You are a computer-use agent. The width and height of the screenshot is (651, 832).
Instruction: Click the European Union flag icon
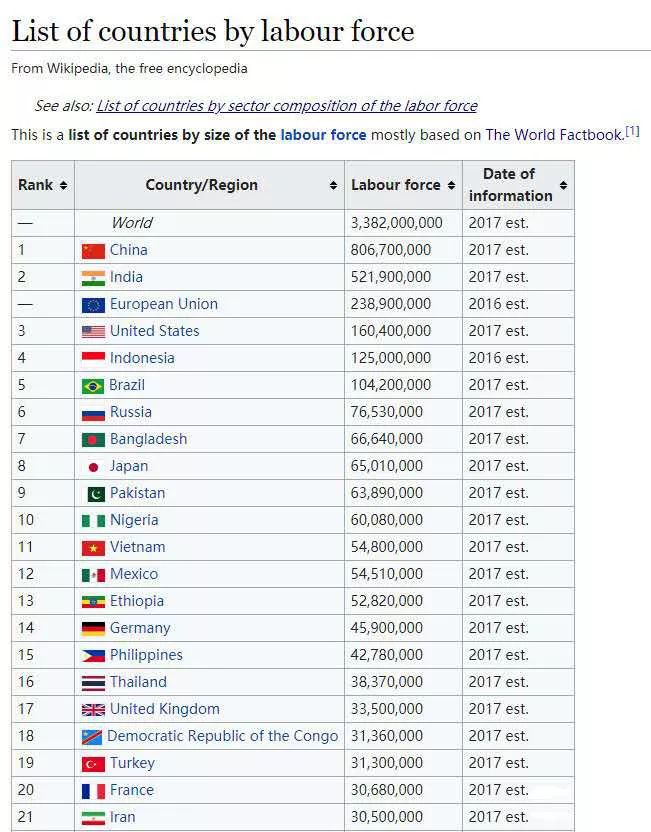(x=93, y=305)
